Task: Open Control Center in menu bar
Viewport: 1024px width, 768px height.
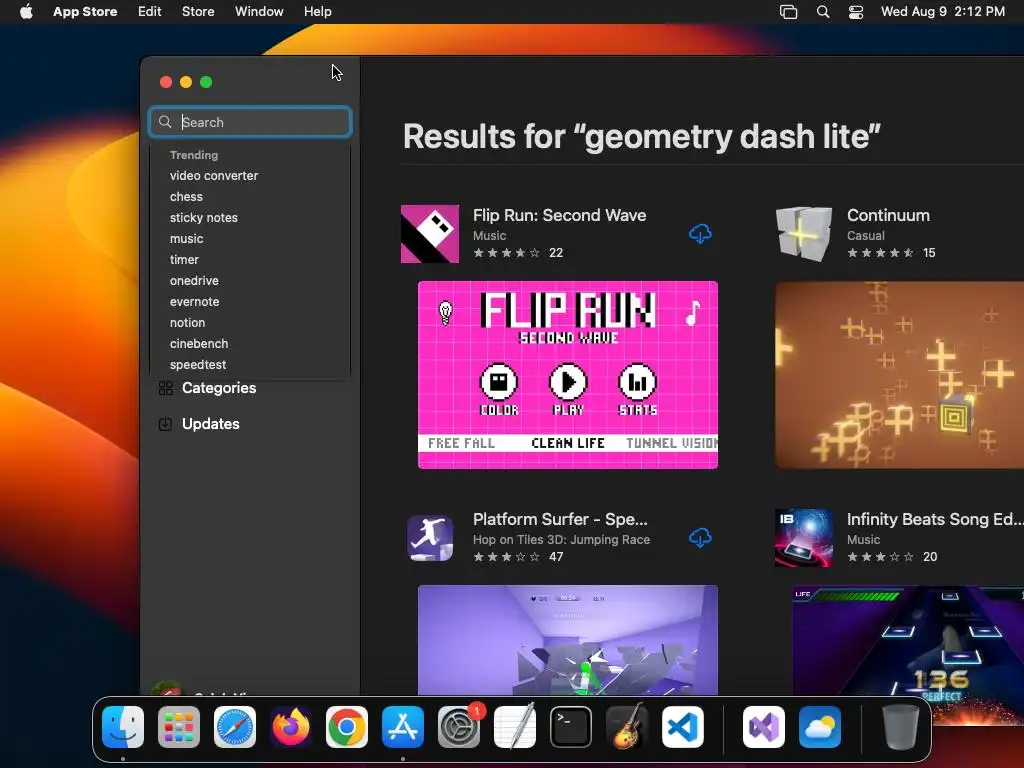Action: pyautogui.click(x=856, y=12)
